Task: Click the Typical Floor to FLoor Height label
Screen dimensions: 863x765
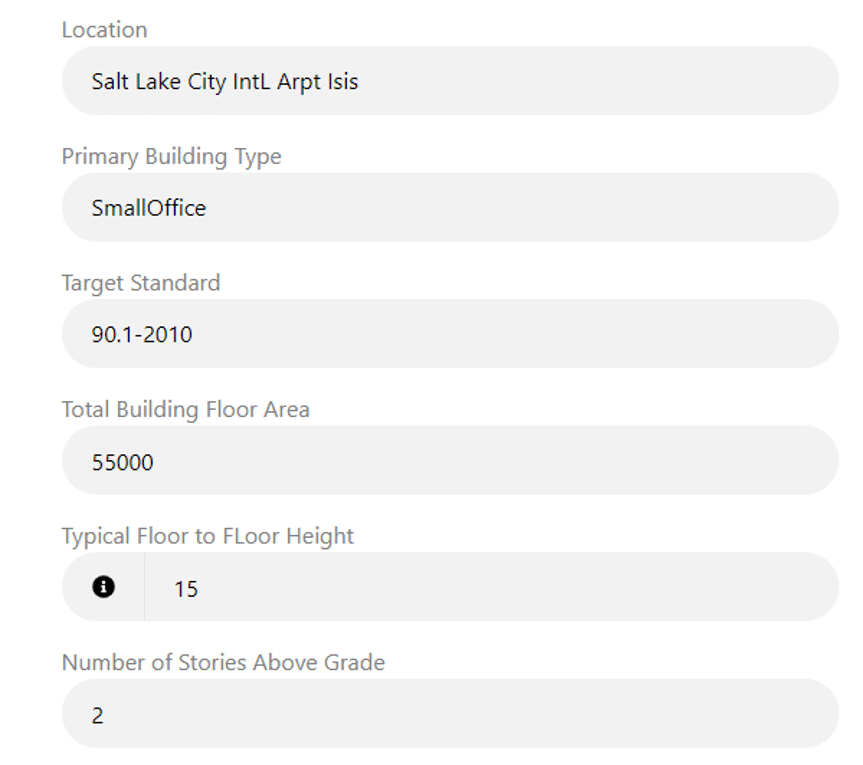Action: click(207, 537)
